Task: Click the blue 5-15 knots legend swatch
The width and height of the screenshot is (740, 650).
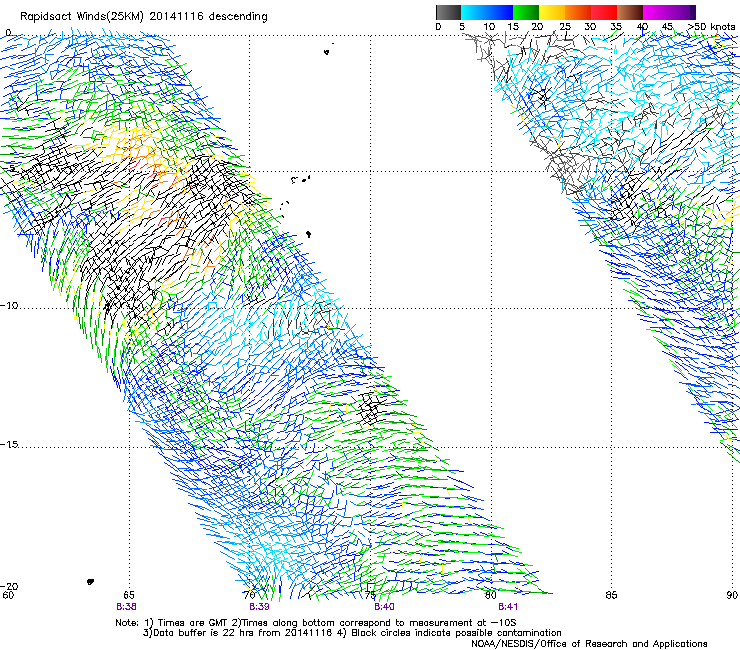Action: [x=487, y=12]
